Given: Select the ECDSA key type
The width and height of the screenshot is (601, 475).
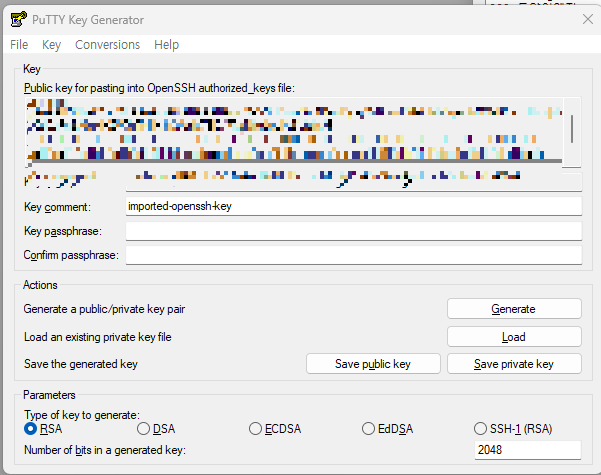Looking at the screenshot, I should [x=275, y=429].
